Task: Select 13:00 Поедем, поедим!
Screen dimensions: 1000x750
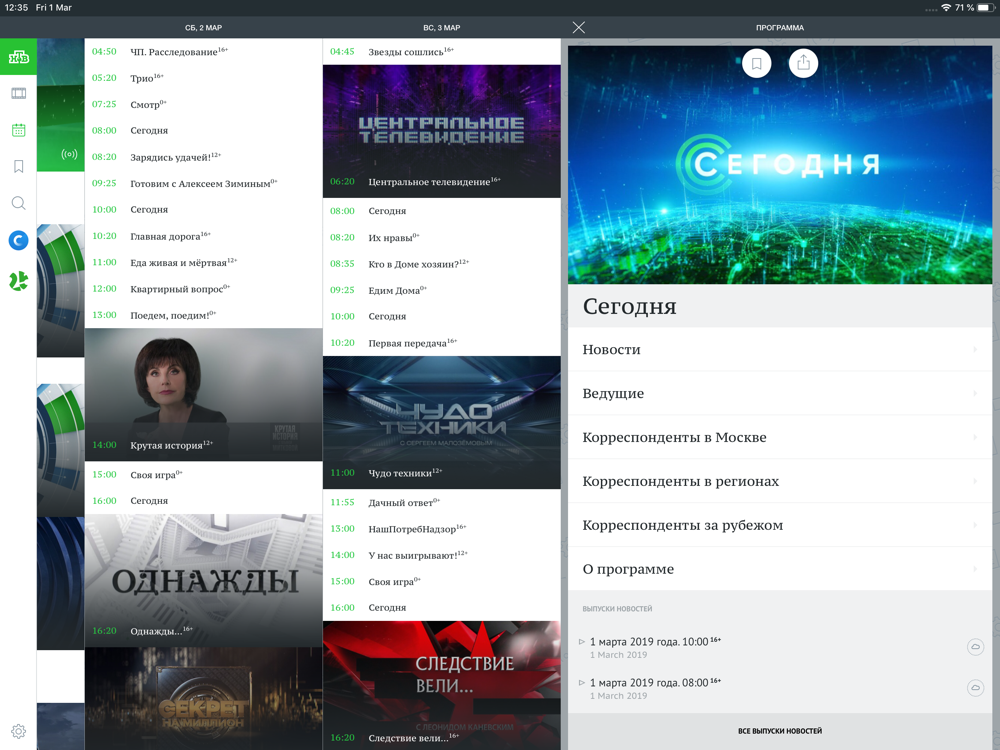Action: 203,315
